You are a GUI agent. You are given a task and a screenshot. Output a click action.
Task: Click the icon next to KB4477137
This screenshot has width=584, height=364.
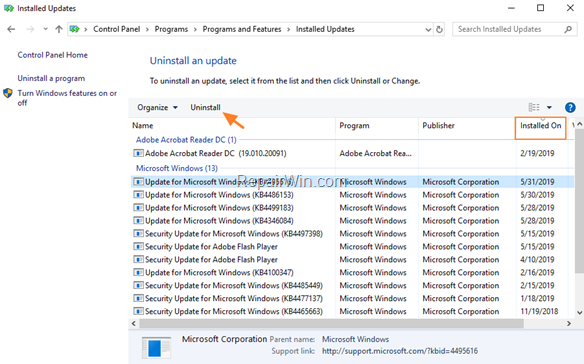[x=138, y=298]
